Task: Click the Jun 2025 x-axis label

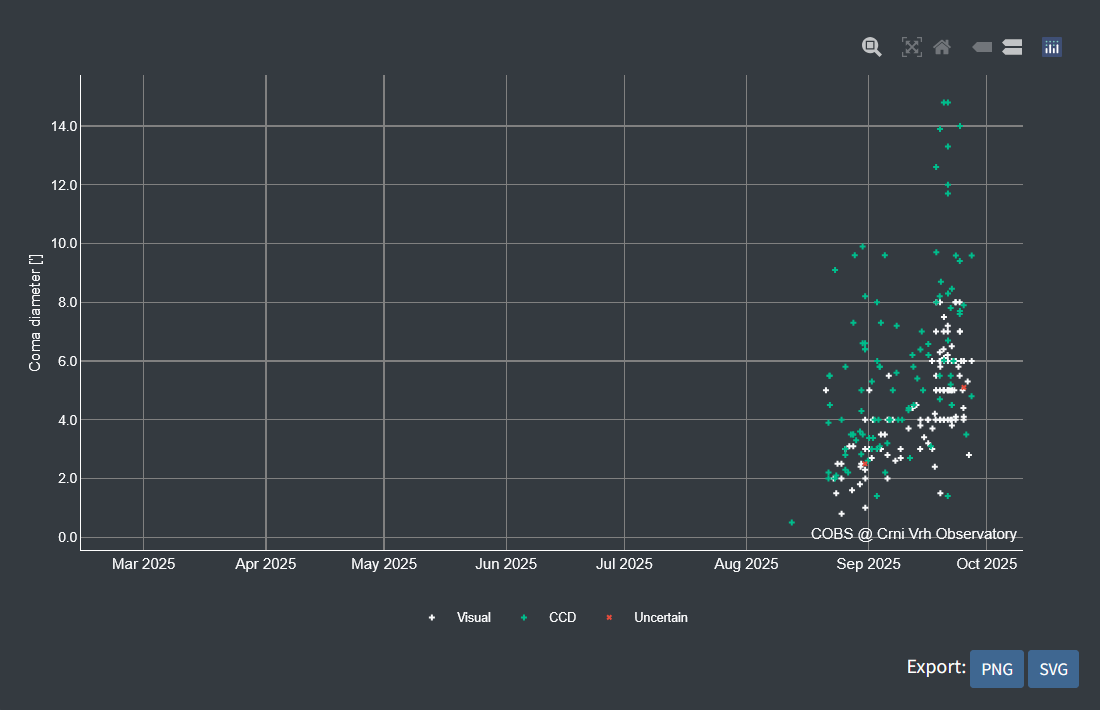Action: (x=505, y=565)
